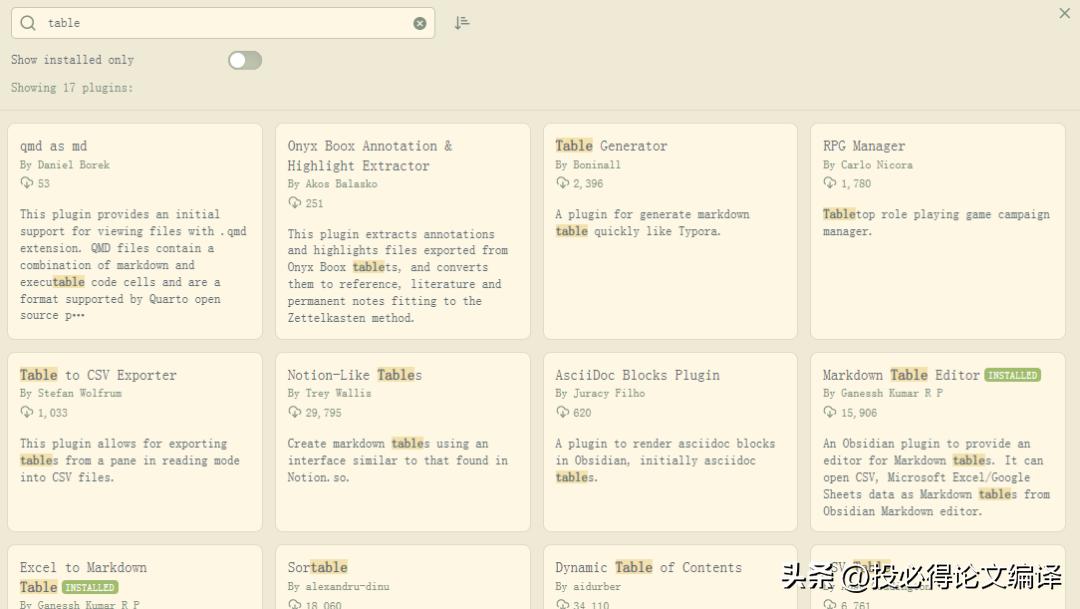
Task: Toggle Show installed only switch
Action: click(245, 60)
